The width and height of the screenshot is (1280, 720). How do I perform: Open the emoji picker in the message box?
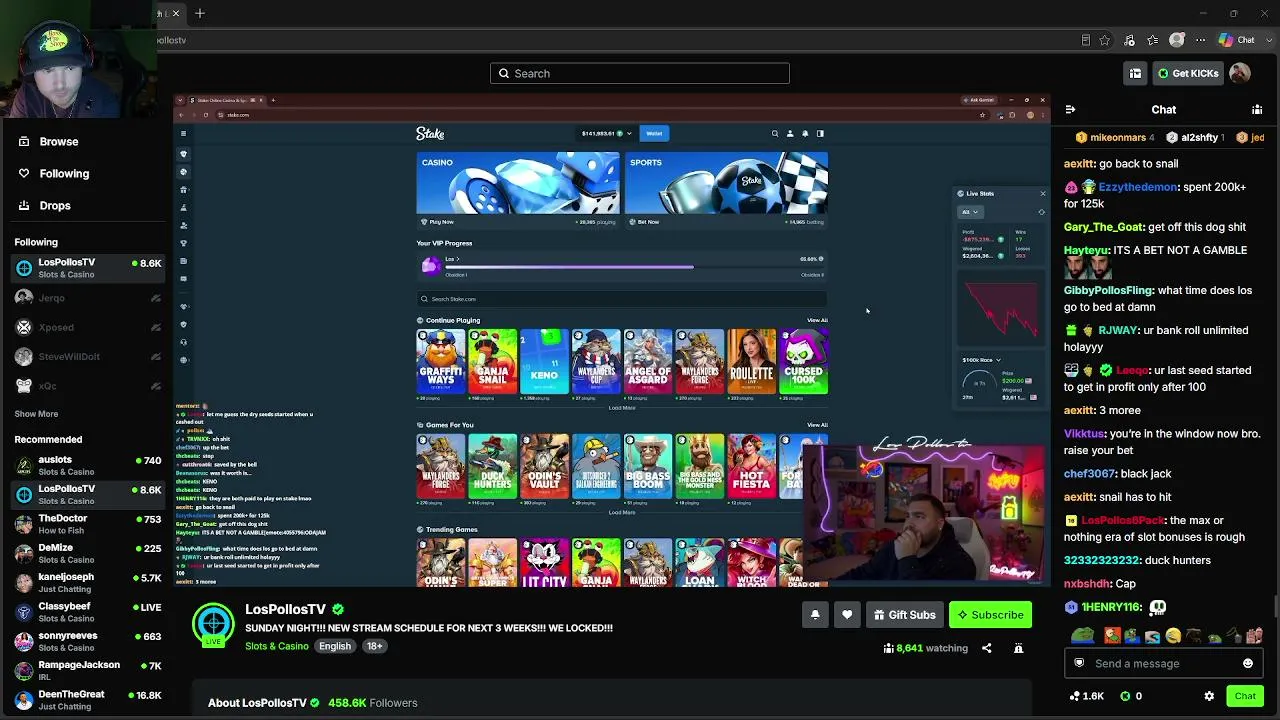1248,663
